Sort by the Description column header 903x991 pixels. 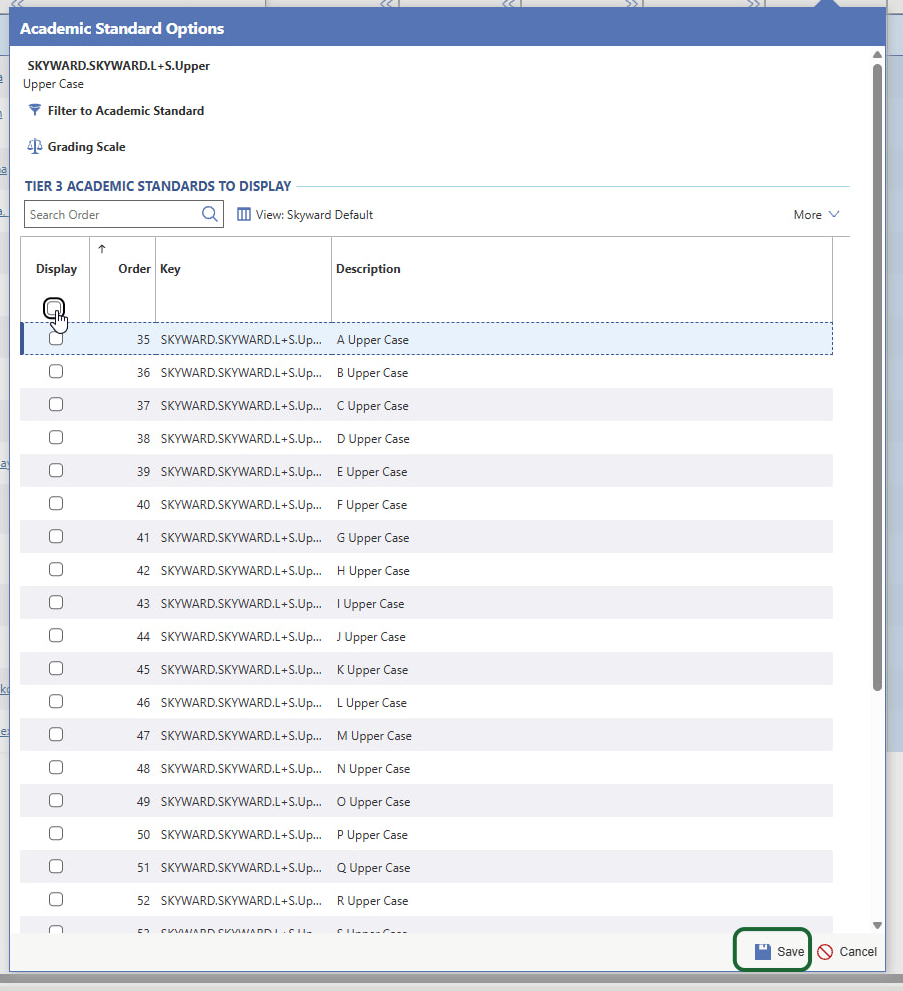pyautogui.click(x=368, y=269)
